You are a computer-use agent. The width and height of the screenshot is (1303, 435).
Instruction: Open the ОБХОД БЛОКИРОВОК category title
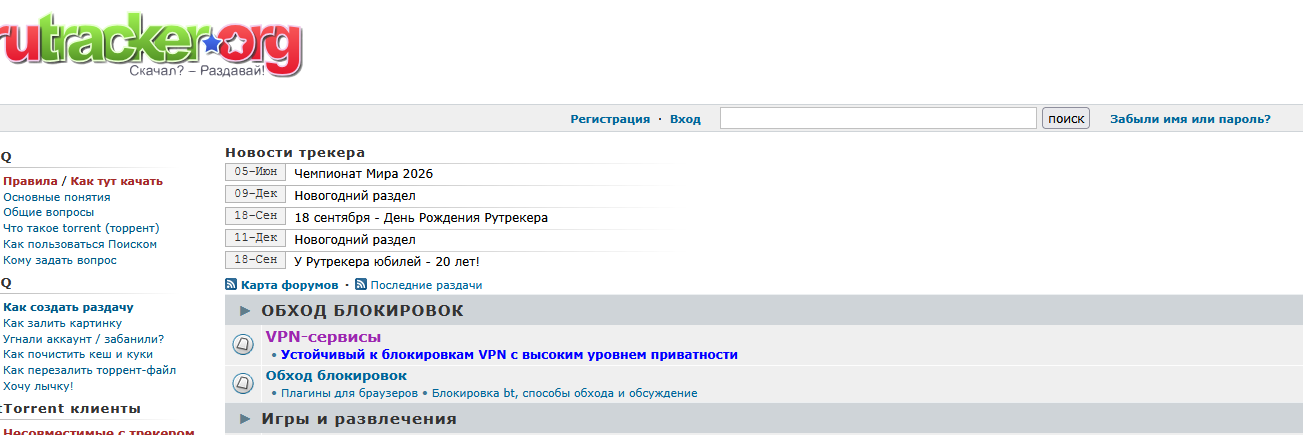click(x=362, y=311)
